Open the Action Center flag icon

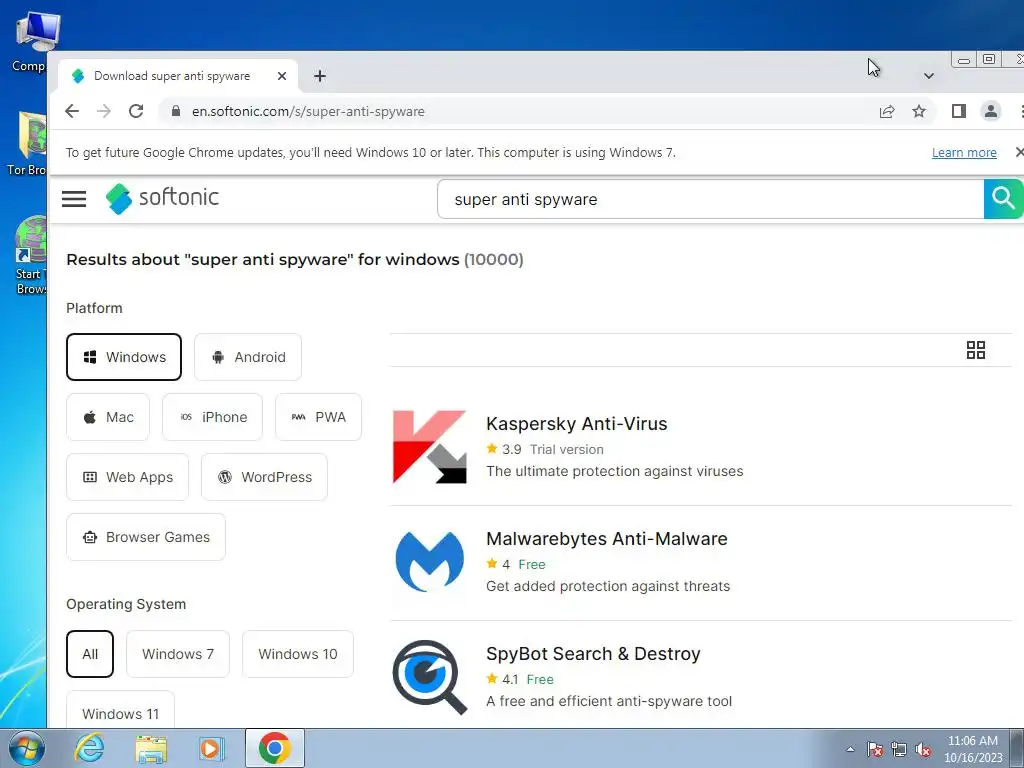click(875, 749)
